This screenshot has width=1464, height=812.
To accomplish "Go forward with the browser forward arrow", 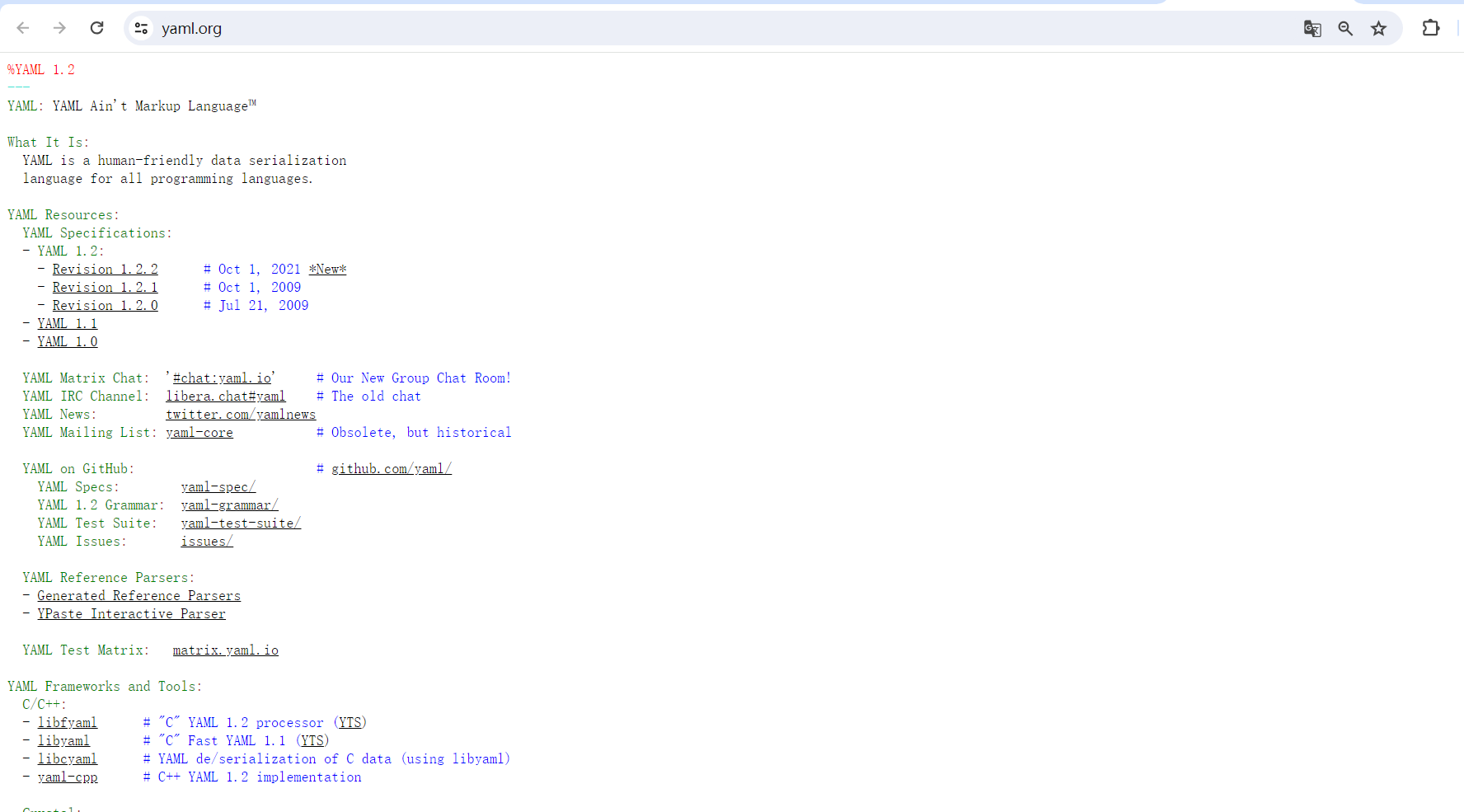I will (59, 28).
